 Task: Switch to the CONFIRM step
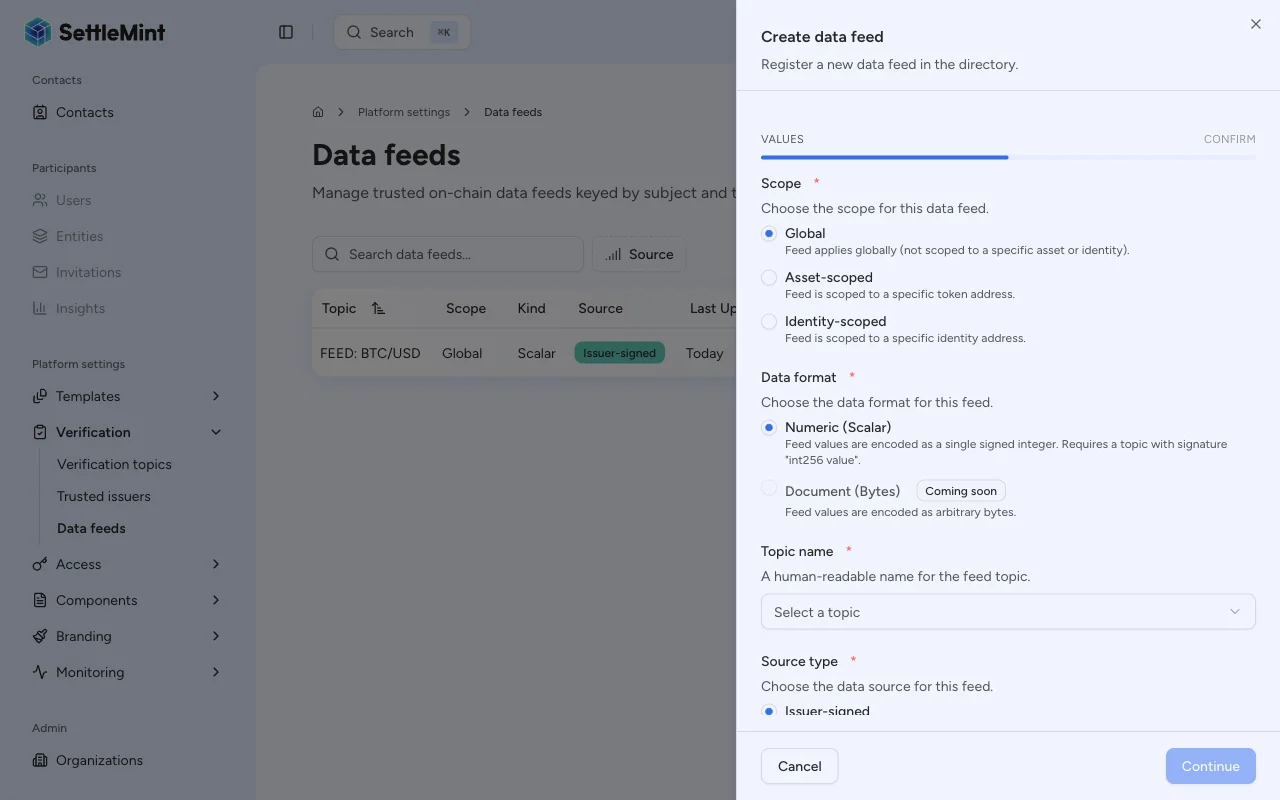(1229, 139)
